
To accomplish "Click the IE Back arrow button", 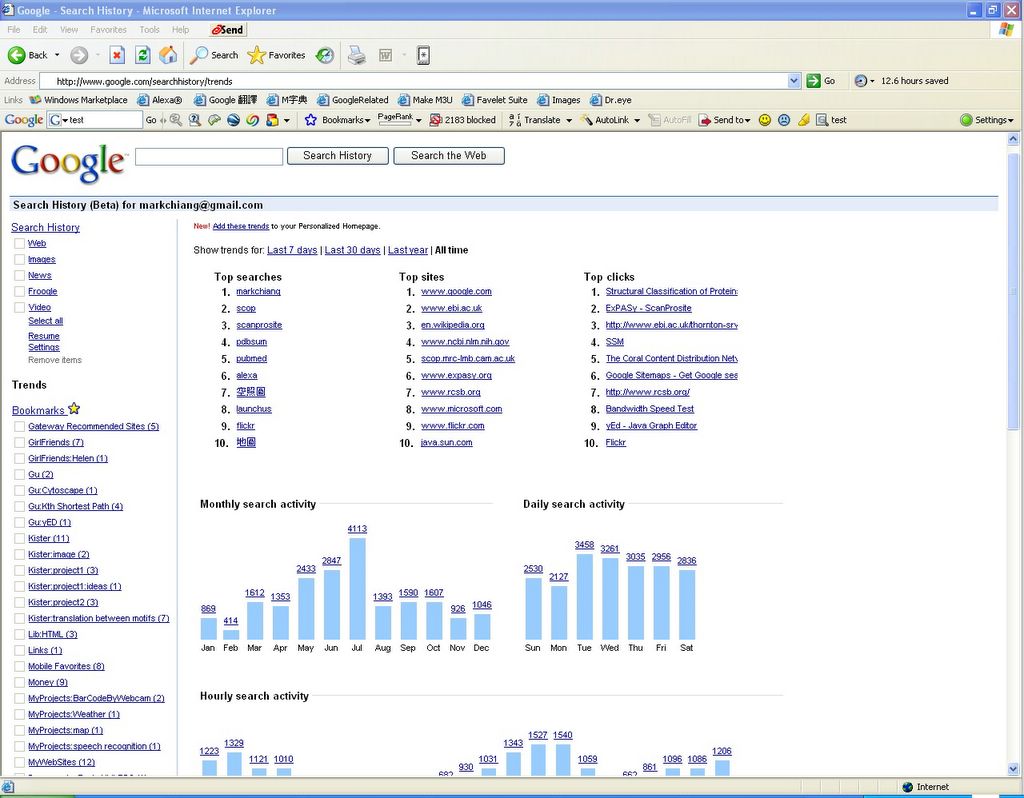I will pos(17,56).
